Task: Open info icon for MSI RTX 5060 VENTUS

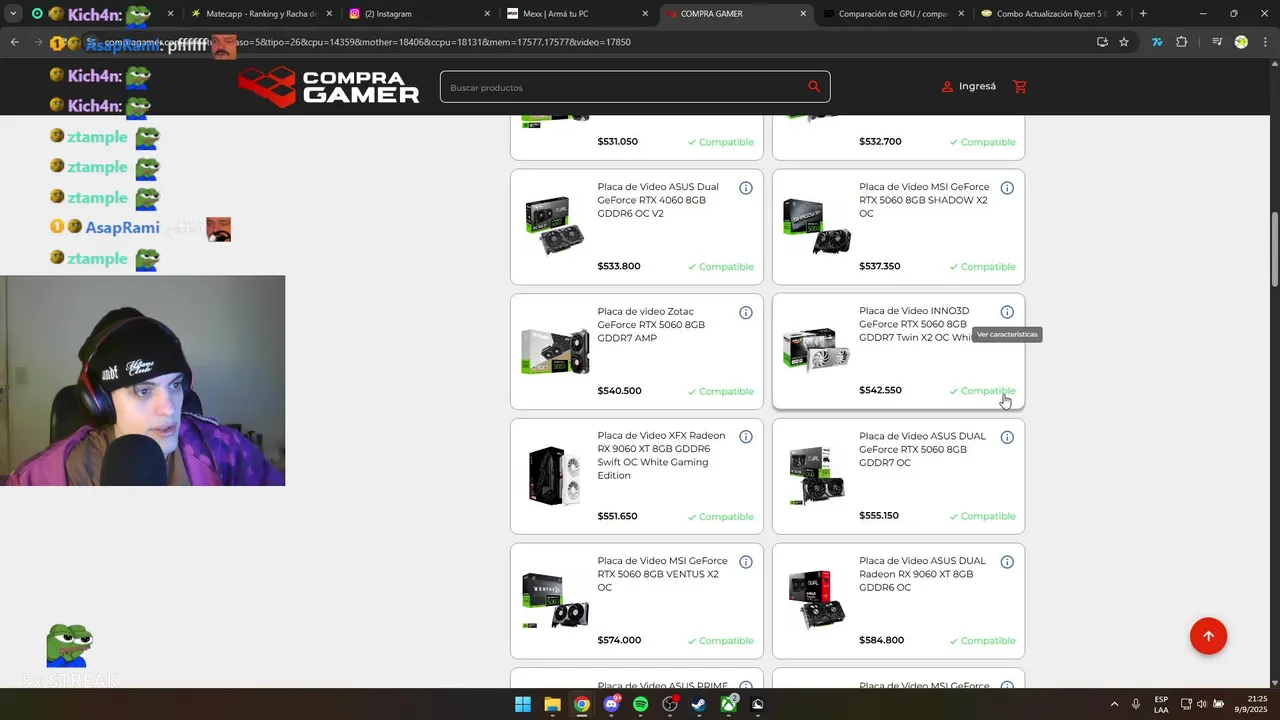Action: 745,562
